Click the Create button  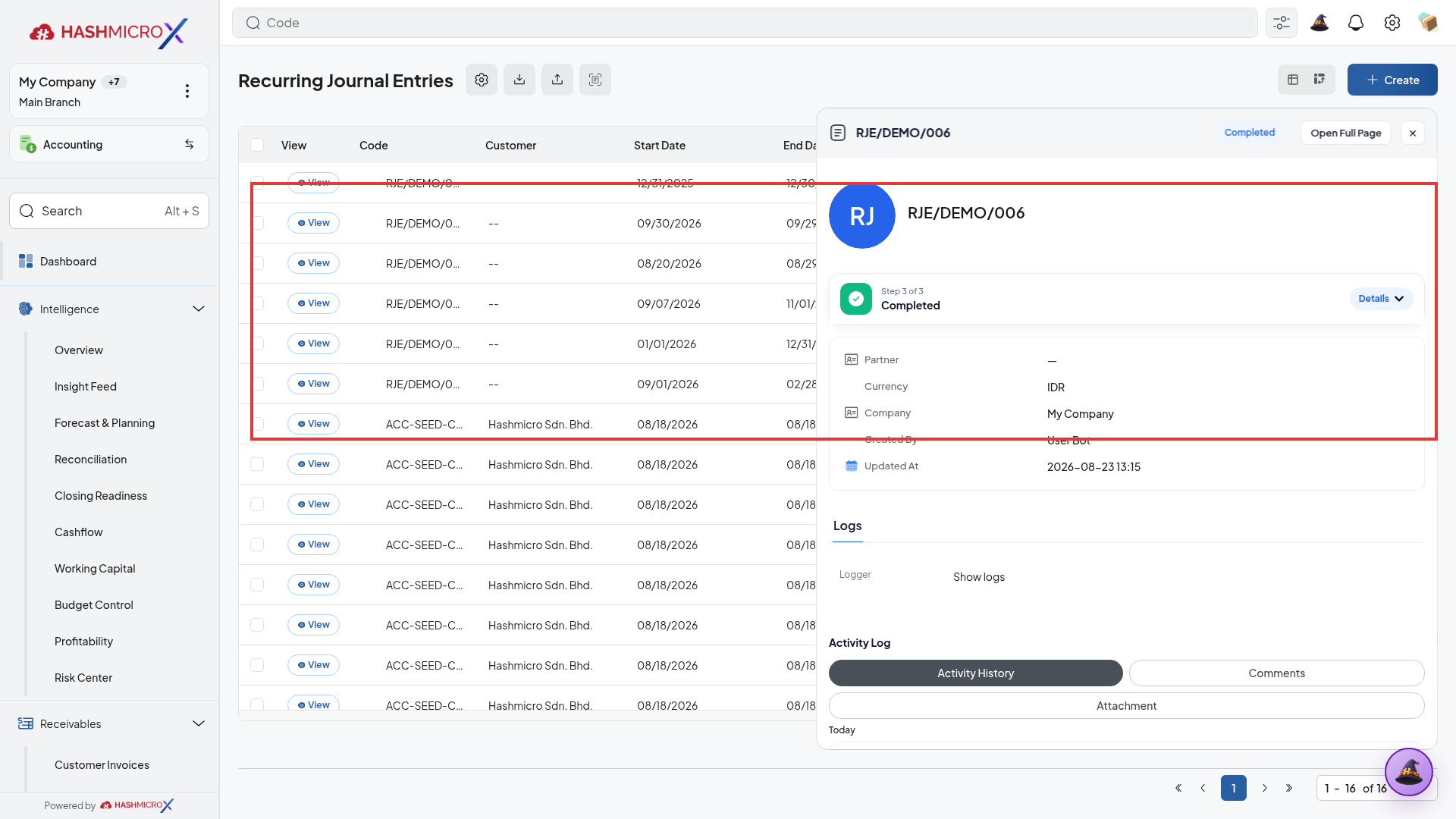pos(1392,80)
